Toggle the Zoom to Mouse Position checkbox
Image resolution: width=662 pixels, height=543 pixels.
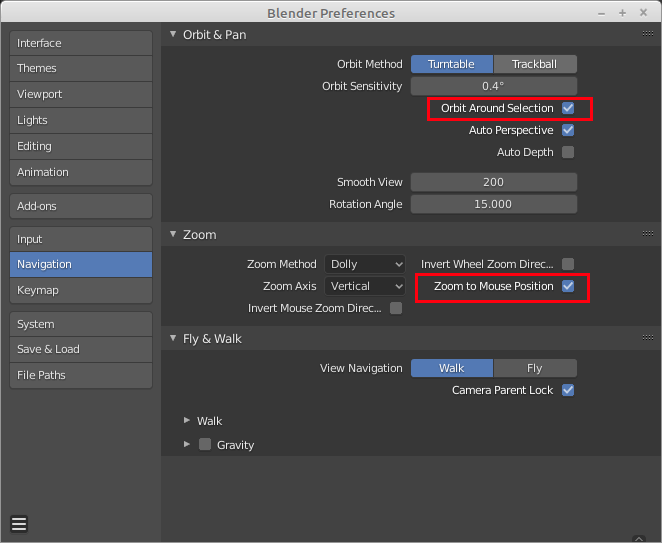point(568,286)
